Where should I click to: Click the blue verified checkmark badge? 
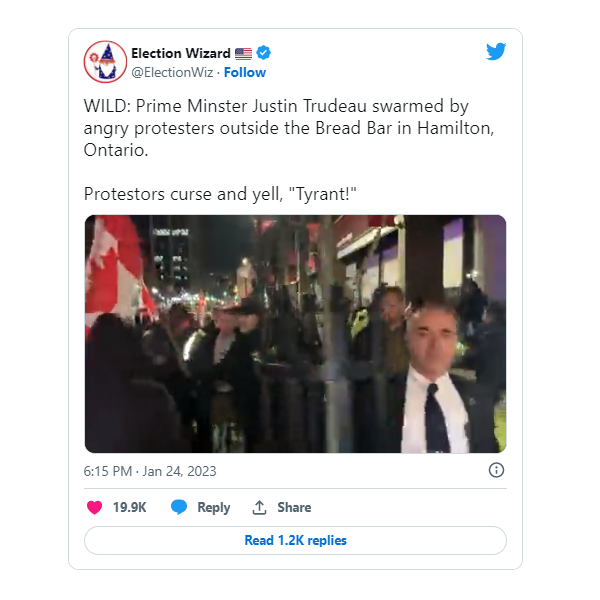pos(263,53)
